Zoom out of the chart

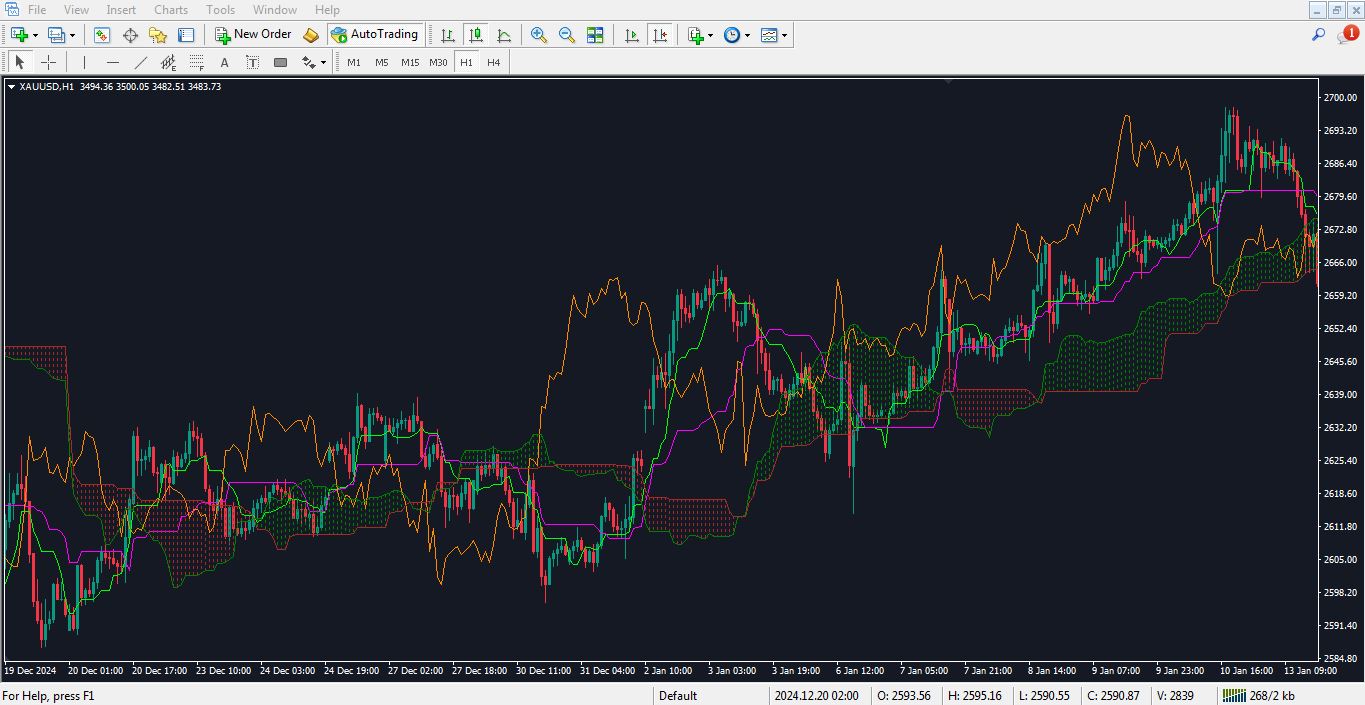(x=567, y=35)
